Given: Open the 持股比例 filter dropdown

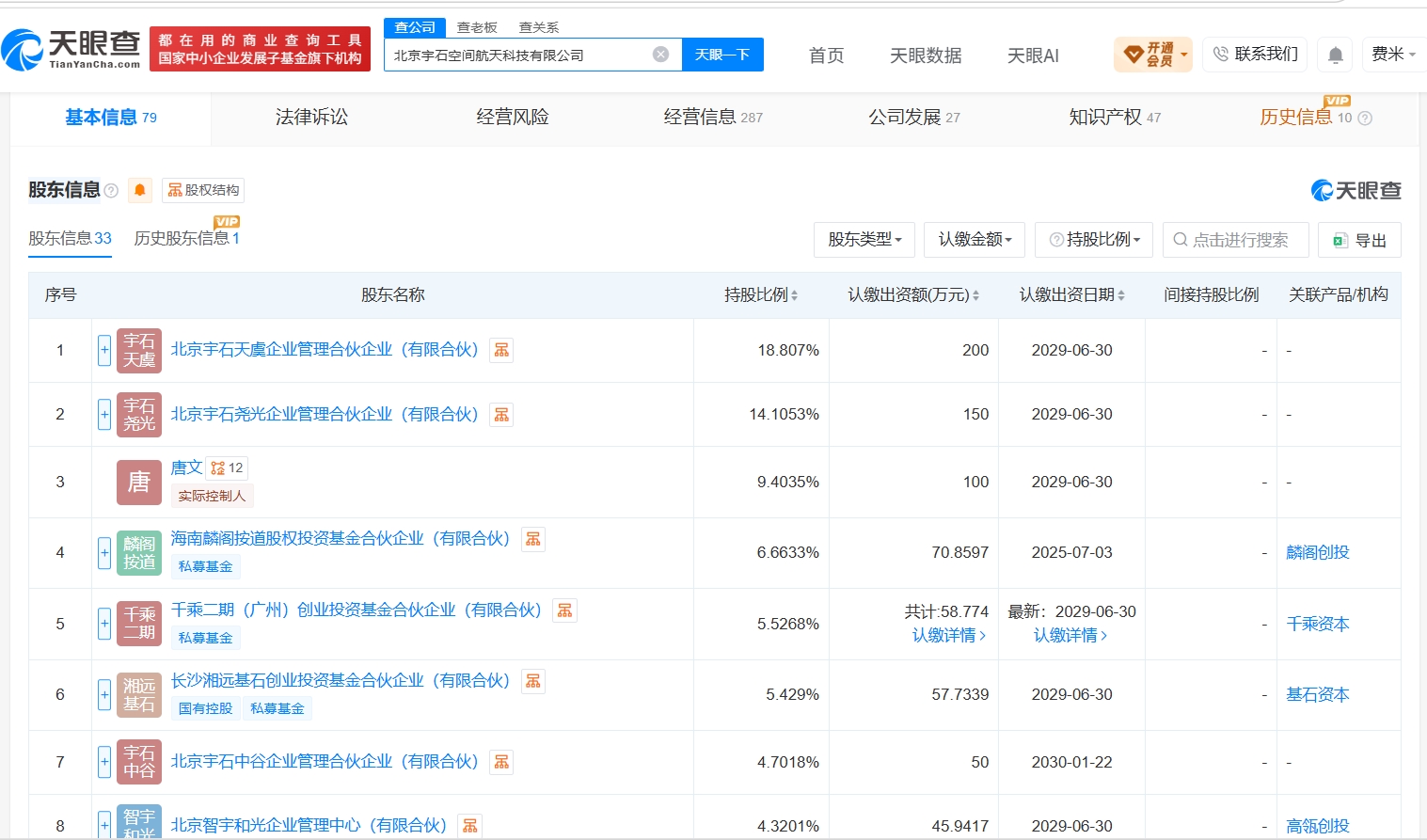Looking at the screenshot, I should tap(1094, 240).
